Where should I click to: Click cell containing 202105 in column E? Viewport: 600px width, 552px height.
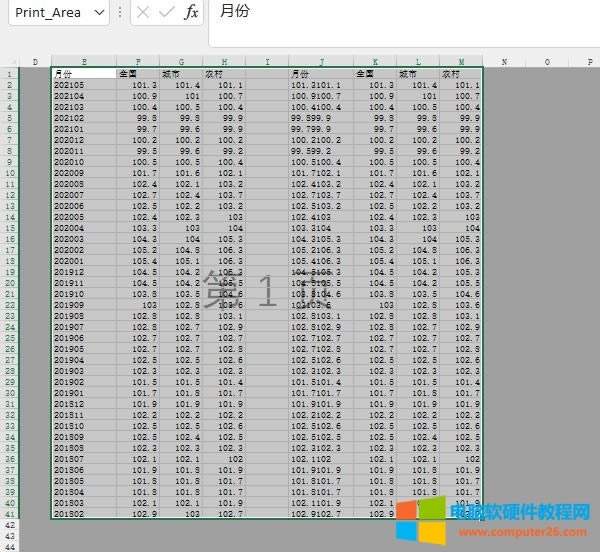(x=83, y=85)
